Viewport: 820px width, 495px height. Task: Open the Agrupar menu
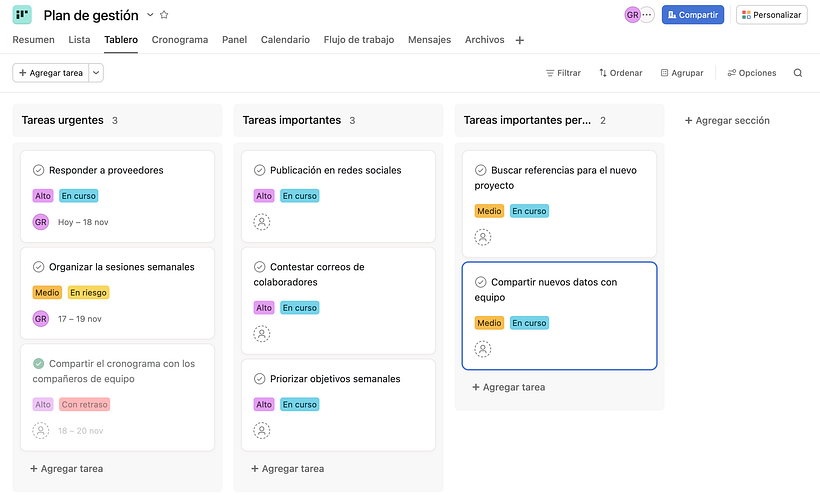[682, 73]
